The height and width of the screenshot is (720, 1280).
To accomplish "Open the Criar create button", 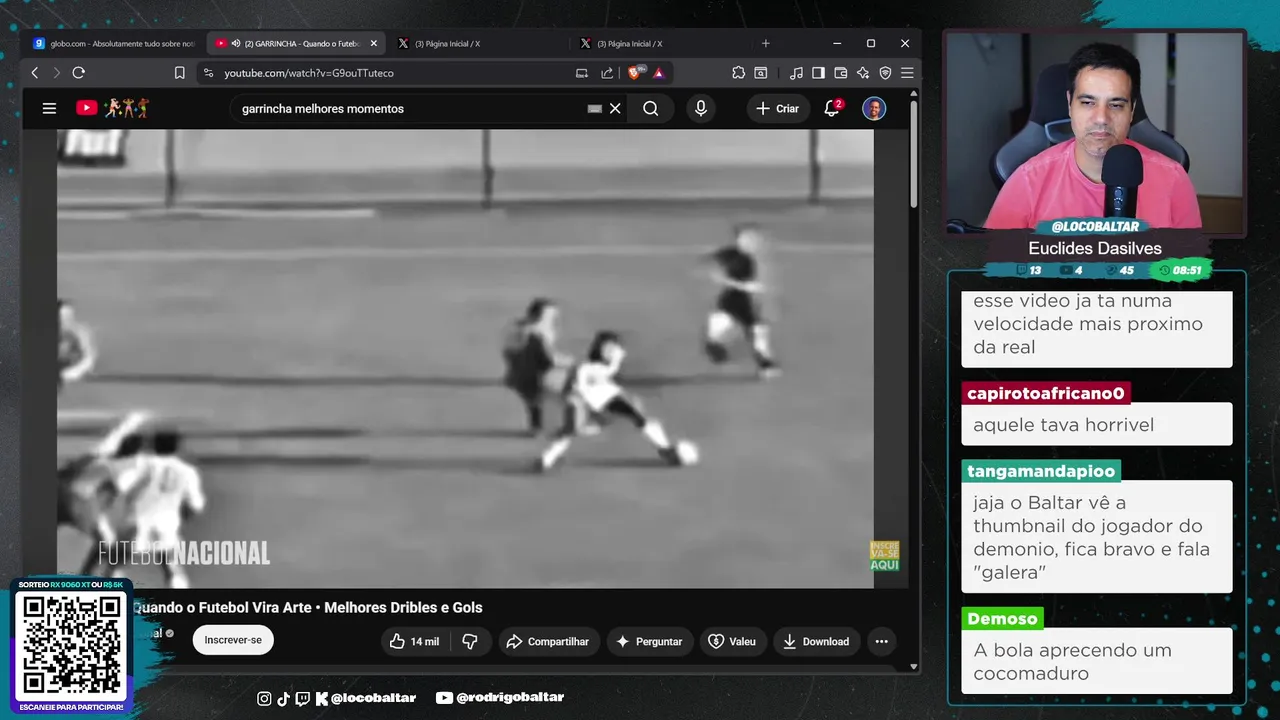I will [x=777, y=108].
